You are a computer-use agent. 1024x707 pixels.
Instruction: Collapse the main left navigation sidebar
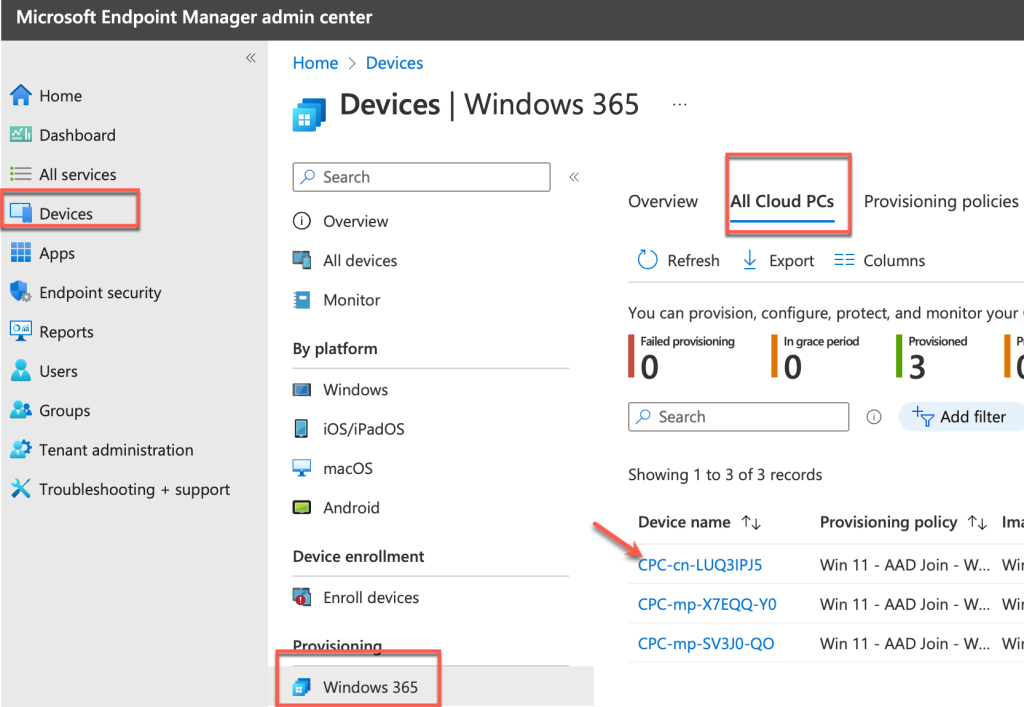click(x=251, y=58)
